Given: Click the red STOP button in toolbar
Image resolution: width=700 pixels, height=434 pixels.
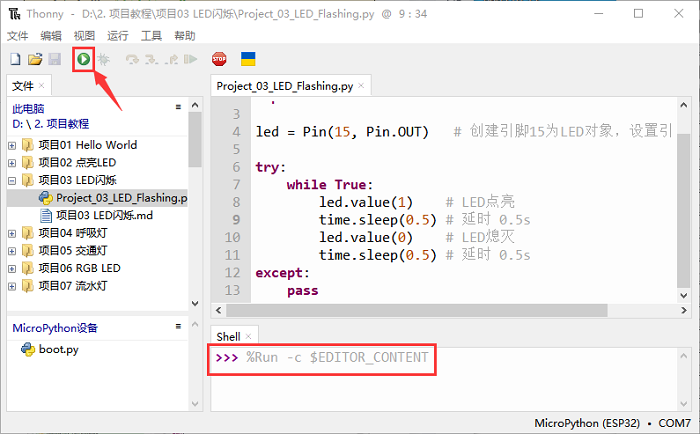Looking at the screenshot, I should [219, 60].
